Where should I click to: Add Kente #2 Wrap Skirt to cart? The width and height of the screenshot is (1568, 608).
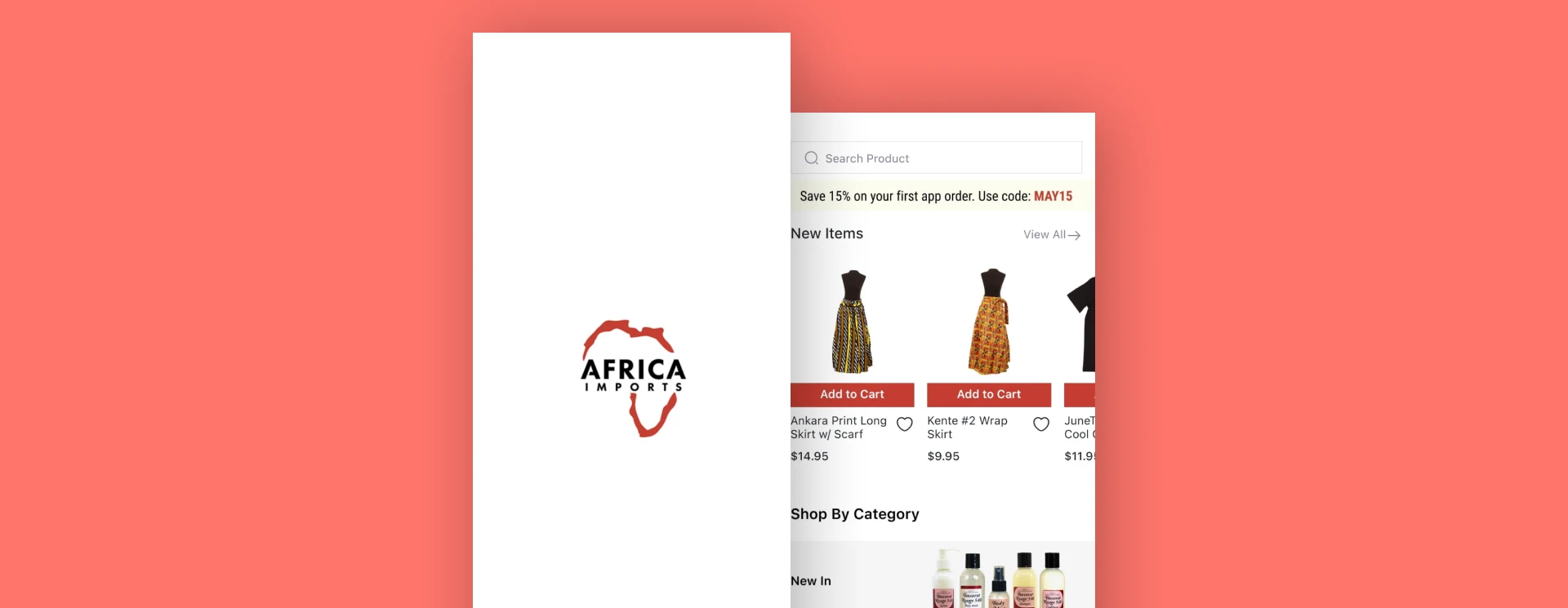(x=989, y=394)
